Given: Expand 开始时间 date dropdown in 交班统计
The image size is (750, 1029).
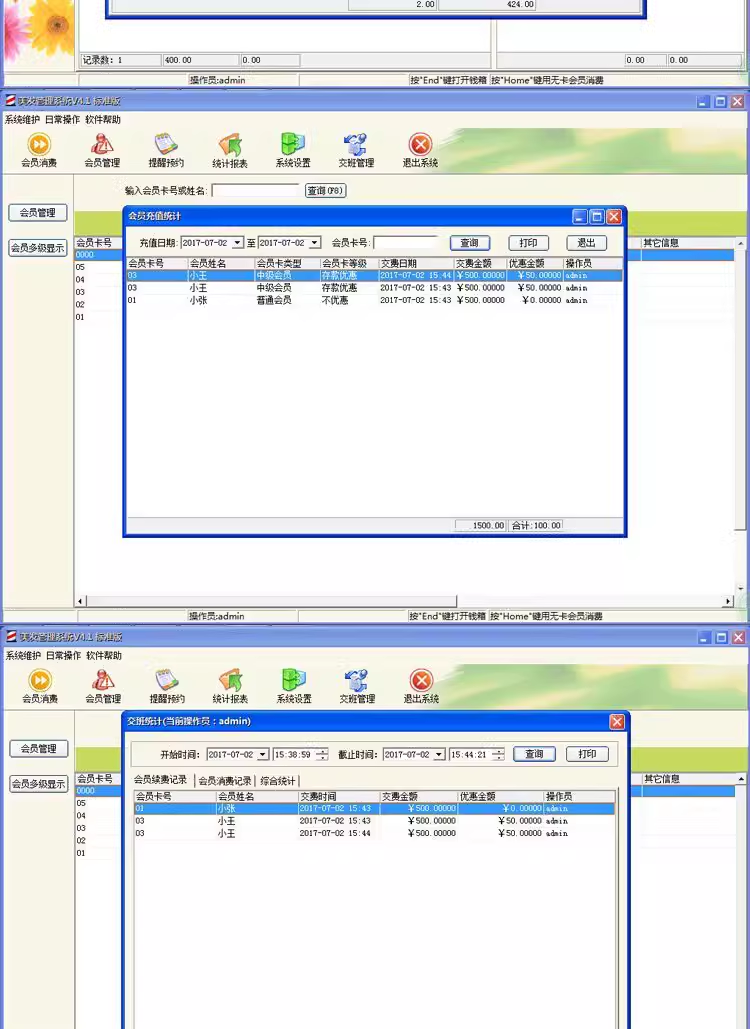Looking at the screenshot, I should point(263,755).
